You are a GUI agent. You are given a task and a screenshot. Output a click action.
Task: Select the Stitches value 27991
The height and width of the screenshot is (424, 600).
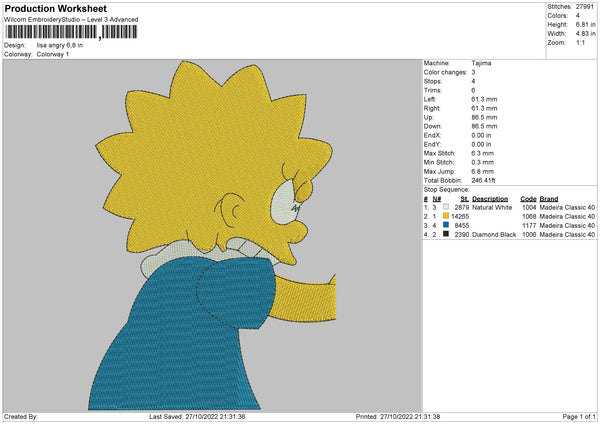point(585,7)
